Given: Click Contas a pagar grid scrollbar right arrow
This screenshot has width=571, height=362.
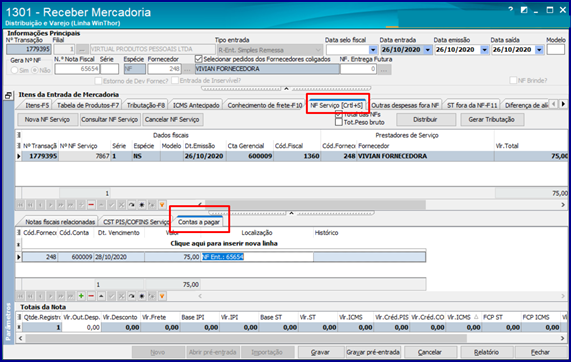Looking at the screenshot, I should point(563,296).
